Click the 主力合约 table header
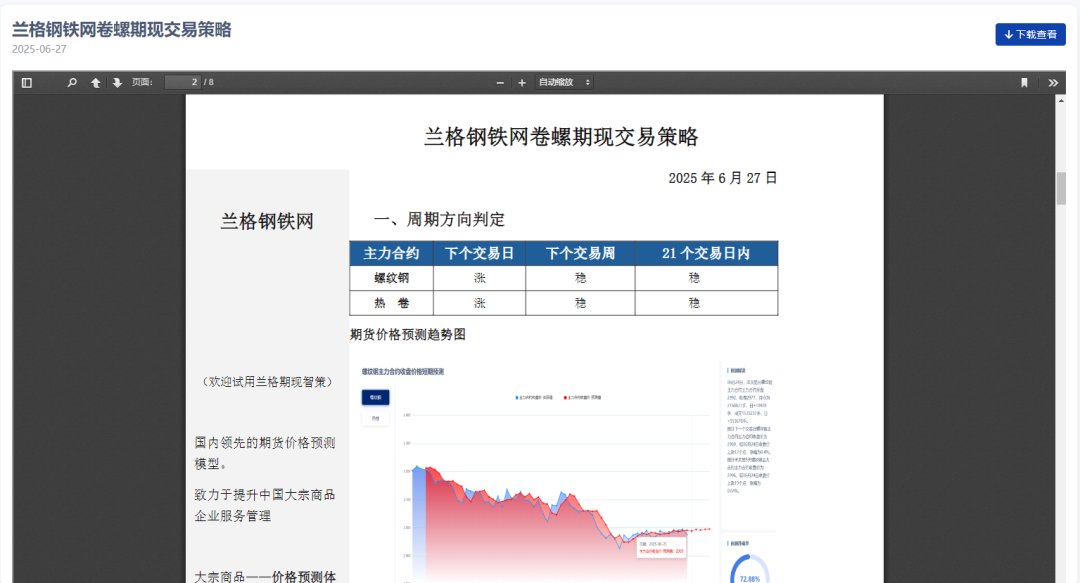The image size is (1080, 583). pyautogui.click(x=391, y=254)
